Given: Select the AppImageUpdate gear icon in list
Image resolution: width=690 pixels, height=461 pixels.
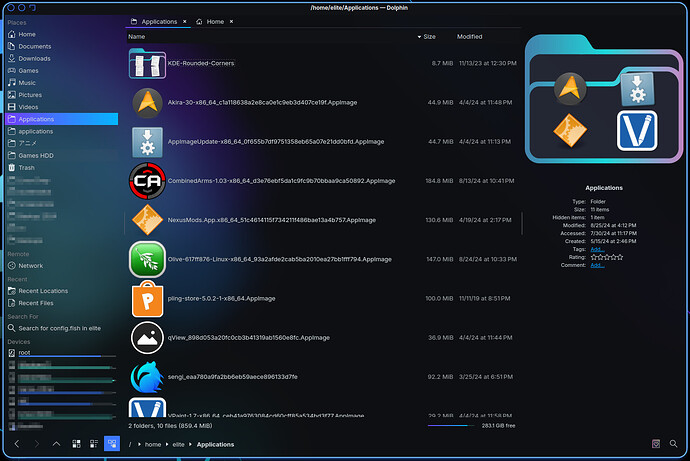Looking at the screenshot, I should click(147, 142).
